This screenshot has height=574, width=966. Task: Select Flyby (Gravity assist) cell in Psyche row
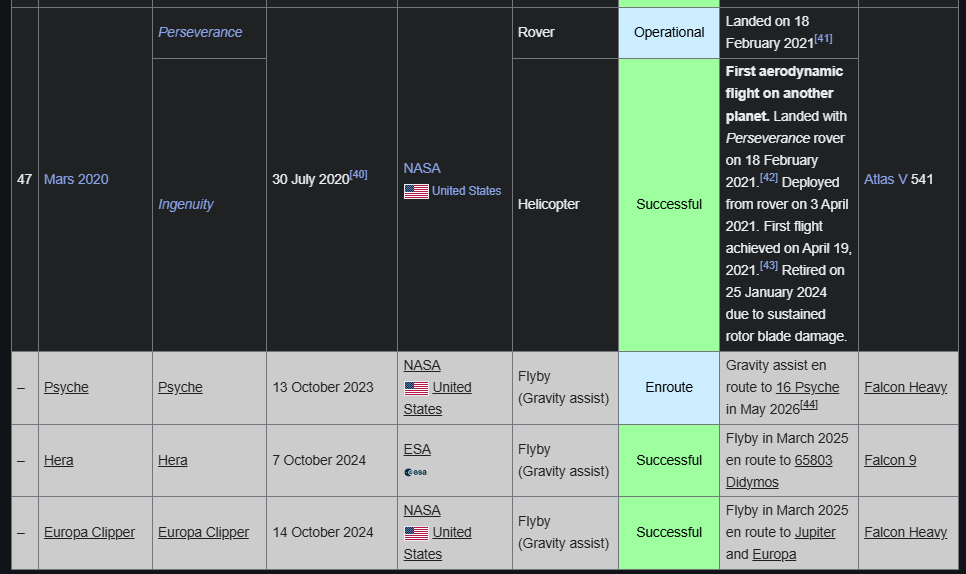[565, 387]
